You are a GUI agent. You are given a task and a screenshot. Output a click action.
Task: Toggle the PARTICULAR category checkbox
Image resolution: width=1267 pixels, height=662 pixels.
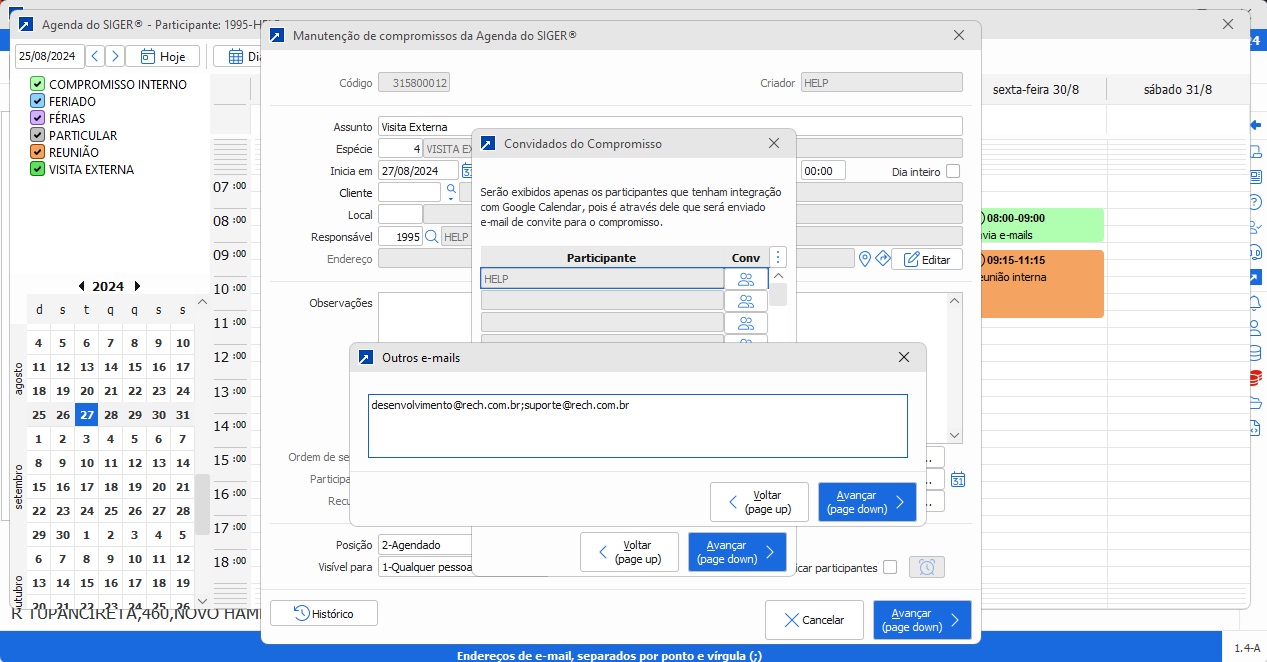click(38, 135)
